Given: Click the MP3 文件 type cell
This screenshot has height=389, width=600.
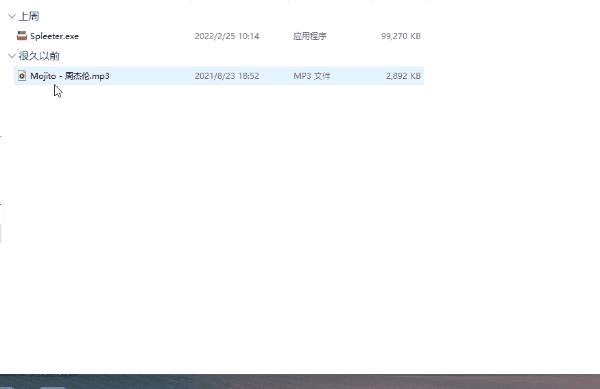Looking at the screenshot, I should (311, 76).
